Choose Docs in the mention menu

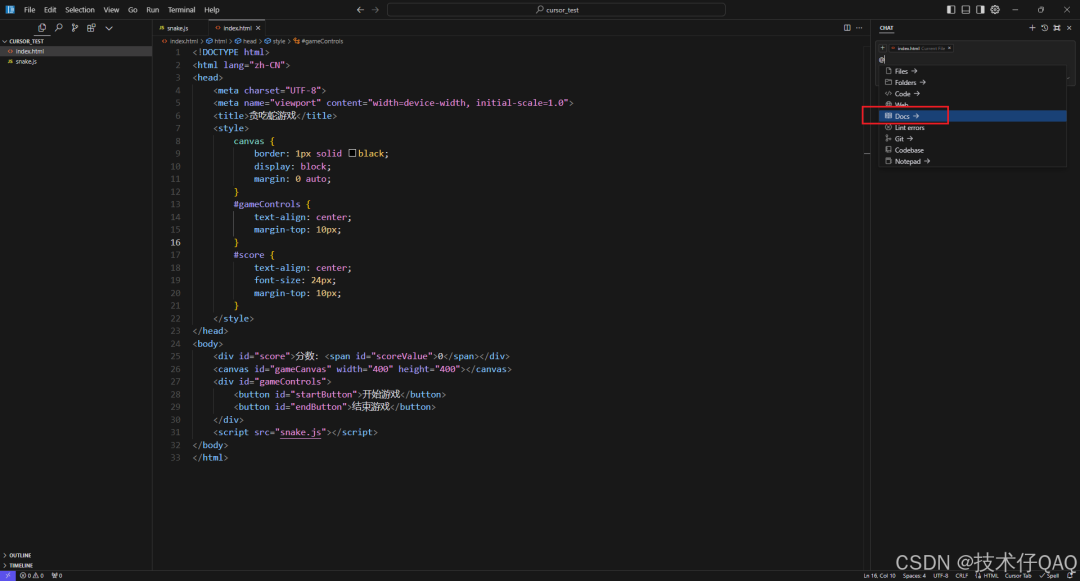tap(973, 116)
